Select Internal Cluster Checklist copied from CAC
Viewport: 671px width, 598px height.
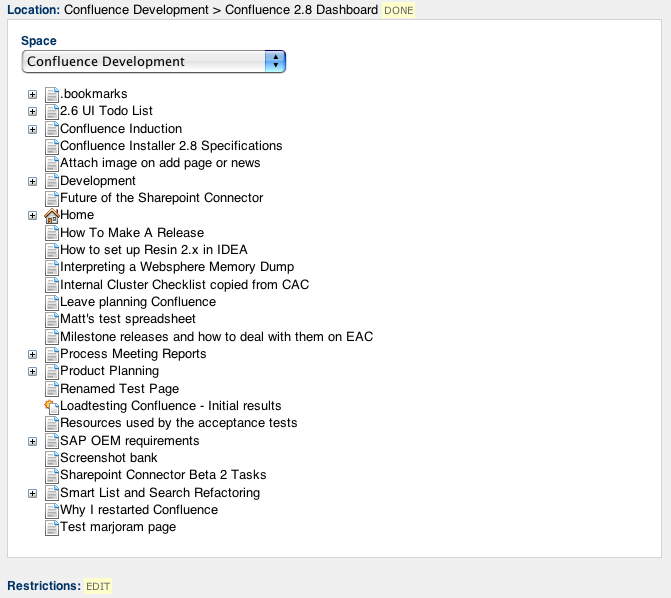coord(184,285)
